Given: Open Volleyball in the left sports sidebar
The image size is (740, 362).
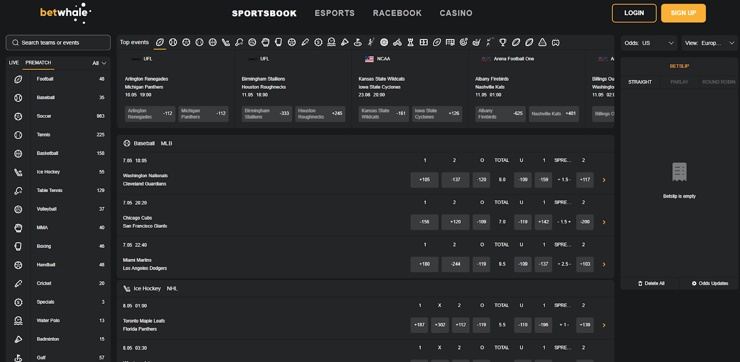Looking at the screenshot, I should pos(58,209).
